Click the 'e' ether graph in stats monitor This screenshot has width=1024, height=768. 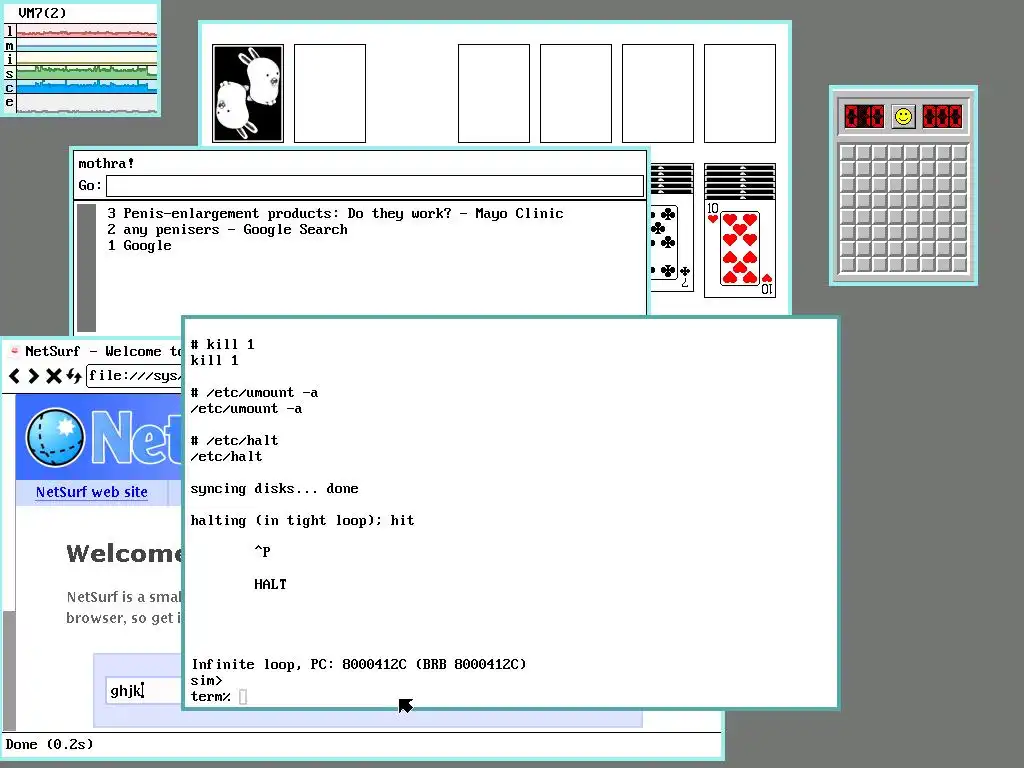coord(86,103)
